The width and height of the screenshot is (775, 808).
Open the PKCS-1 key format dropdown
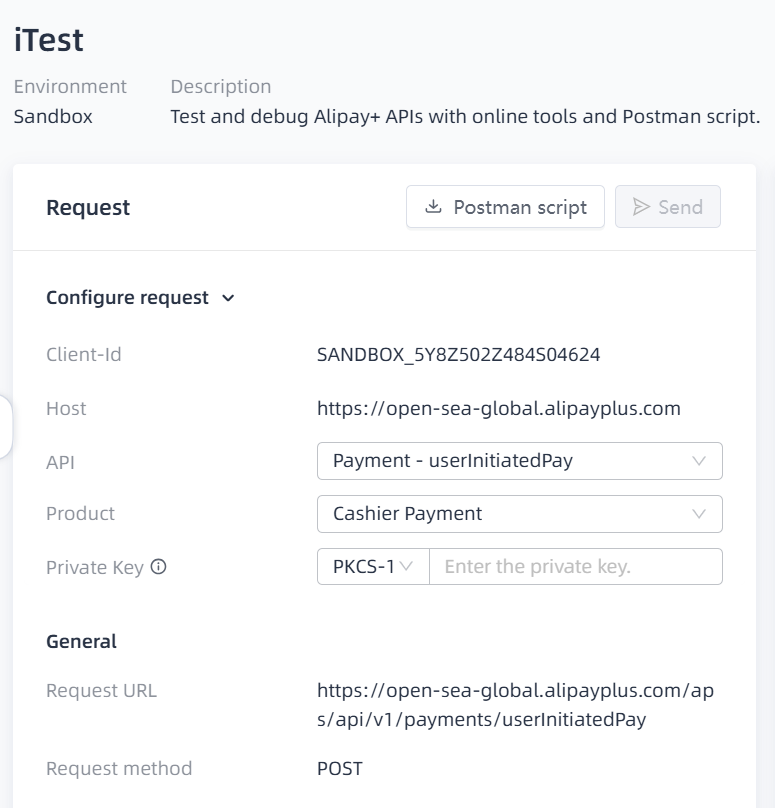(x=373, y=567)
